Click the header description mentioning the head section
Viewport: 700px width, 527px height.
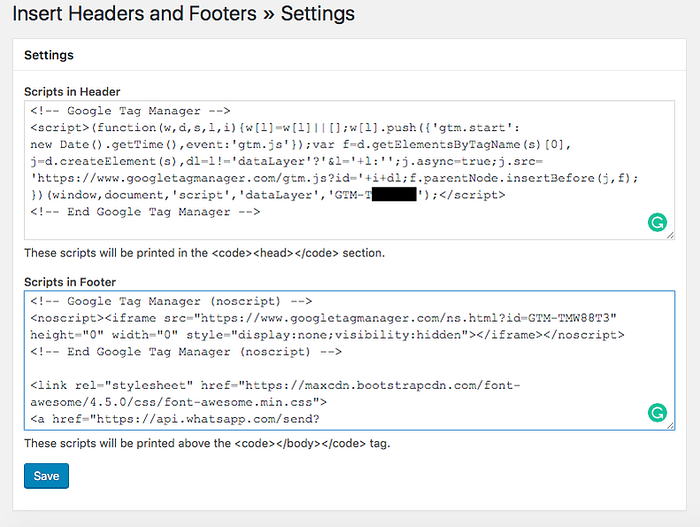(204, 253)
